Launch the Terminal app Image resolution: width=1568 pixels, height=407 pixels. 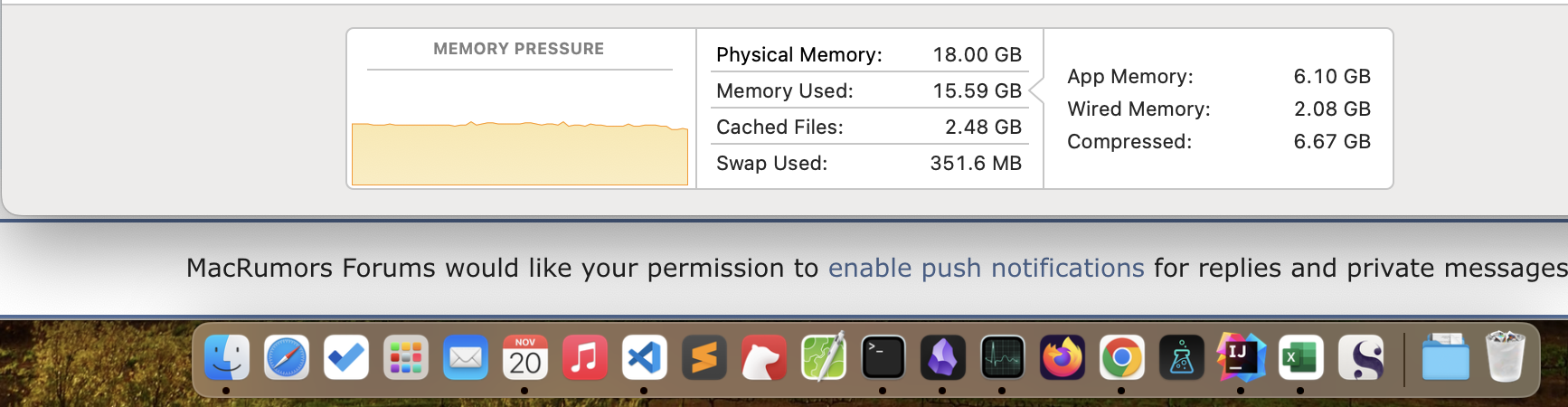click(883, 358)
